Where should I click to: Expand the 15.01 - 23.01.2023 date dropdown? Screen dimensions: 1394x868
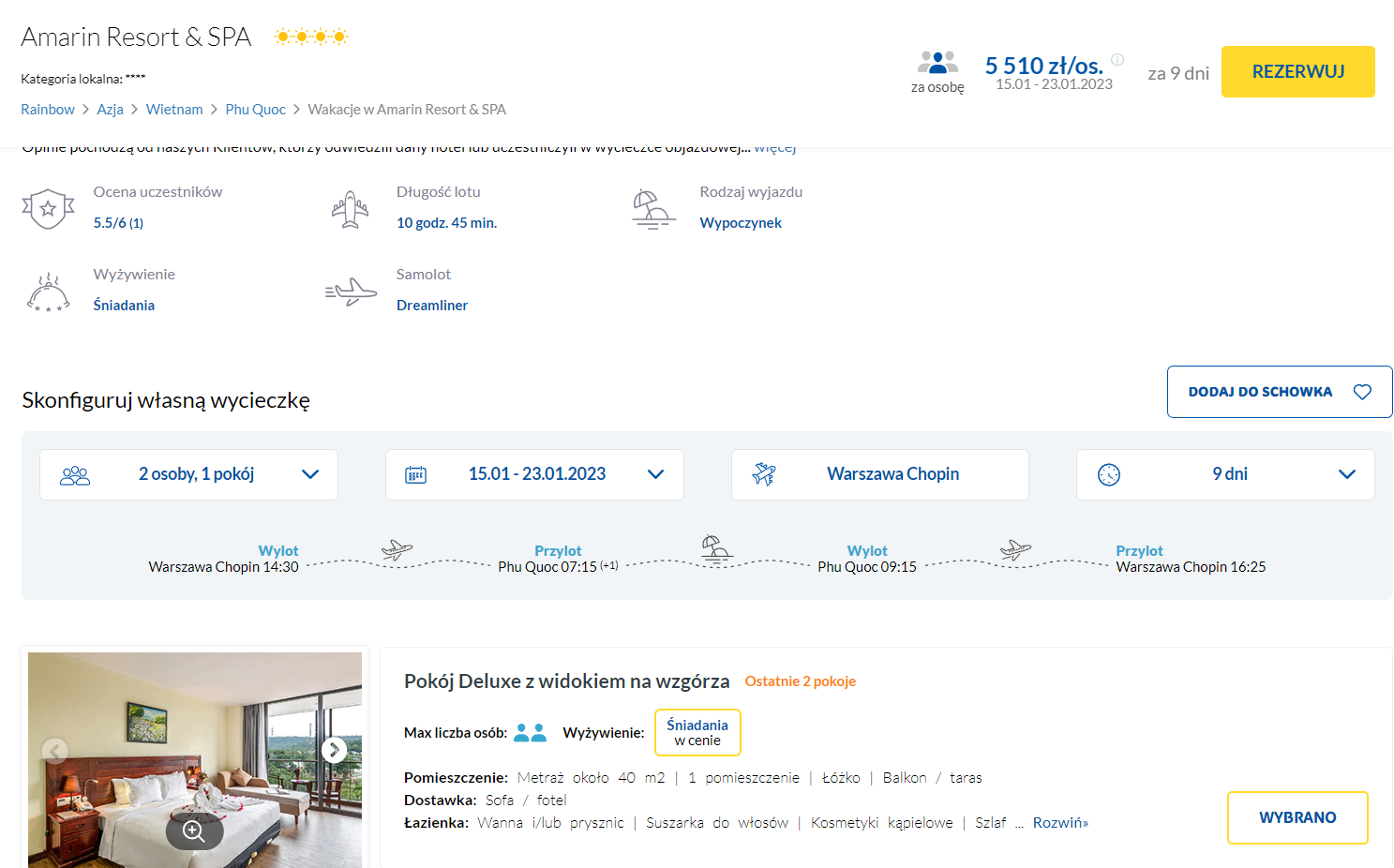coord(534,474)
